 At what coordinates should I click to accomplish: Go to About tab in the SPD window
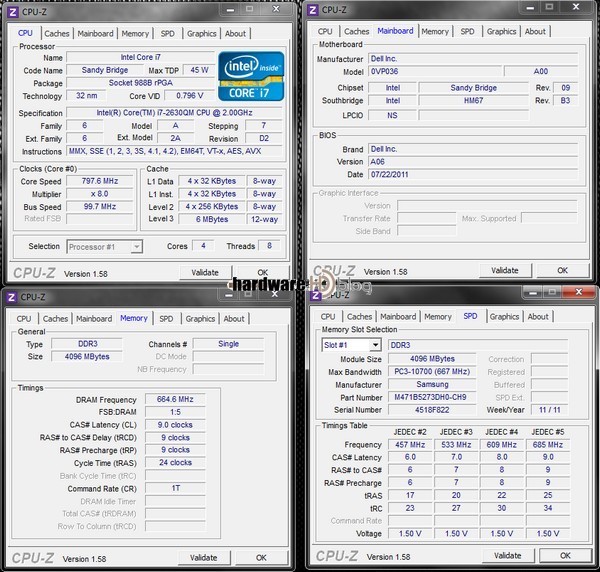[x=538, y=317]
